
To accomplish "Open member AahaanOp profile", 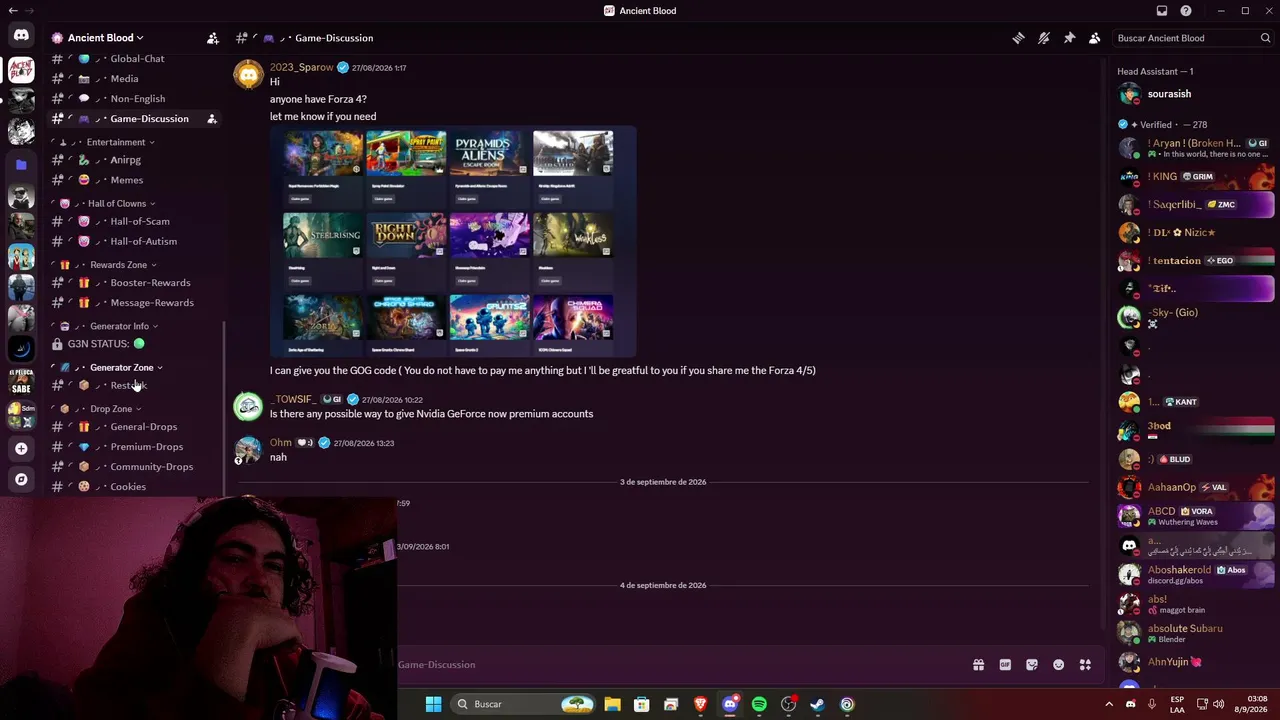I will pyautogui.click(x=1196, y=487).
